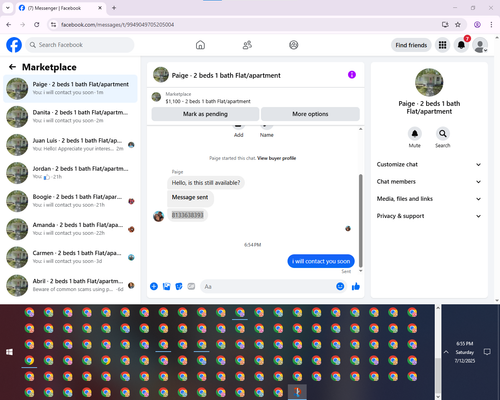Viewport: 500px width, 400px height.
Task: Open the Abril conversation
Action: [x=70, y=285]
